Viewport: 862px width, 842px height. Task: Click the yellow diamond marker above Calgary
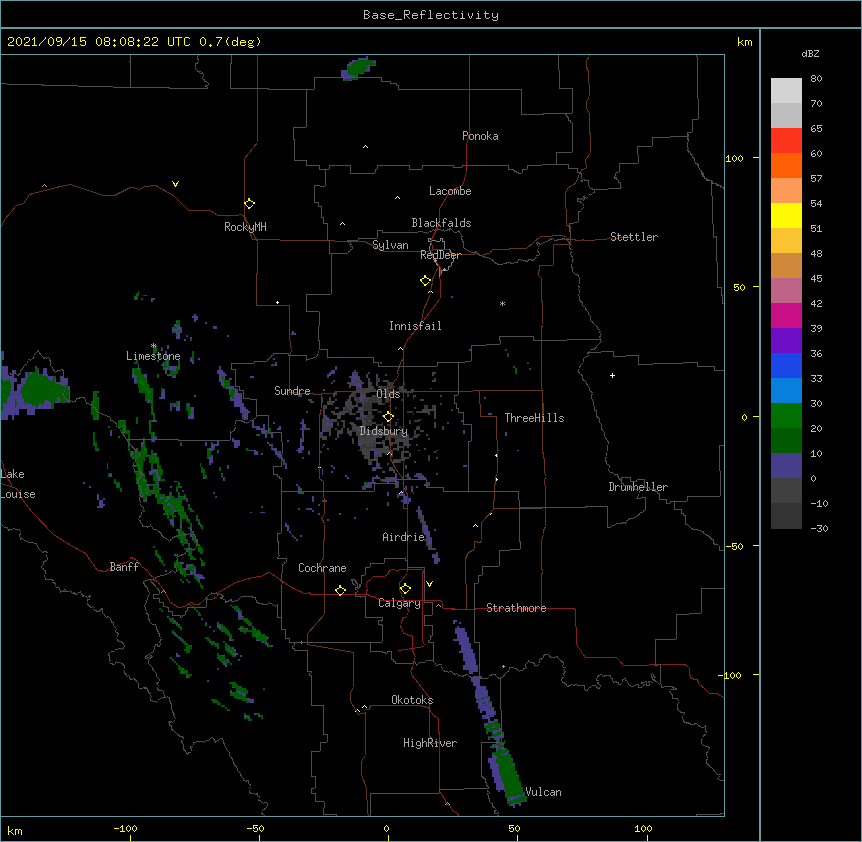click(x=405, y=589)
